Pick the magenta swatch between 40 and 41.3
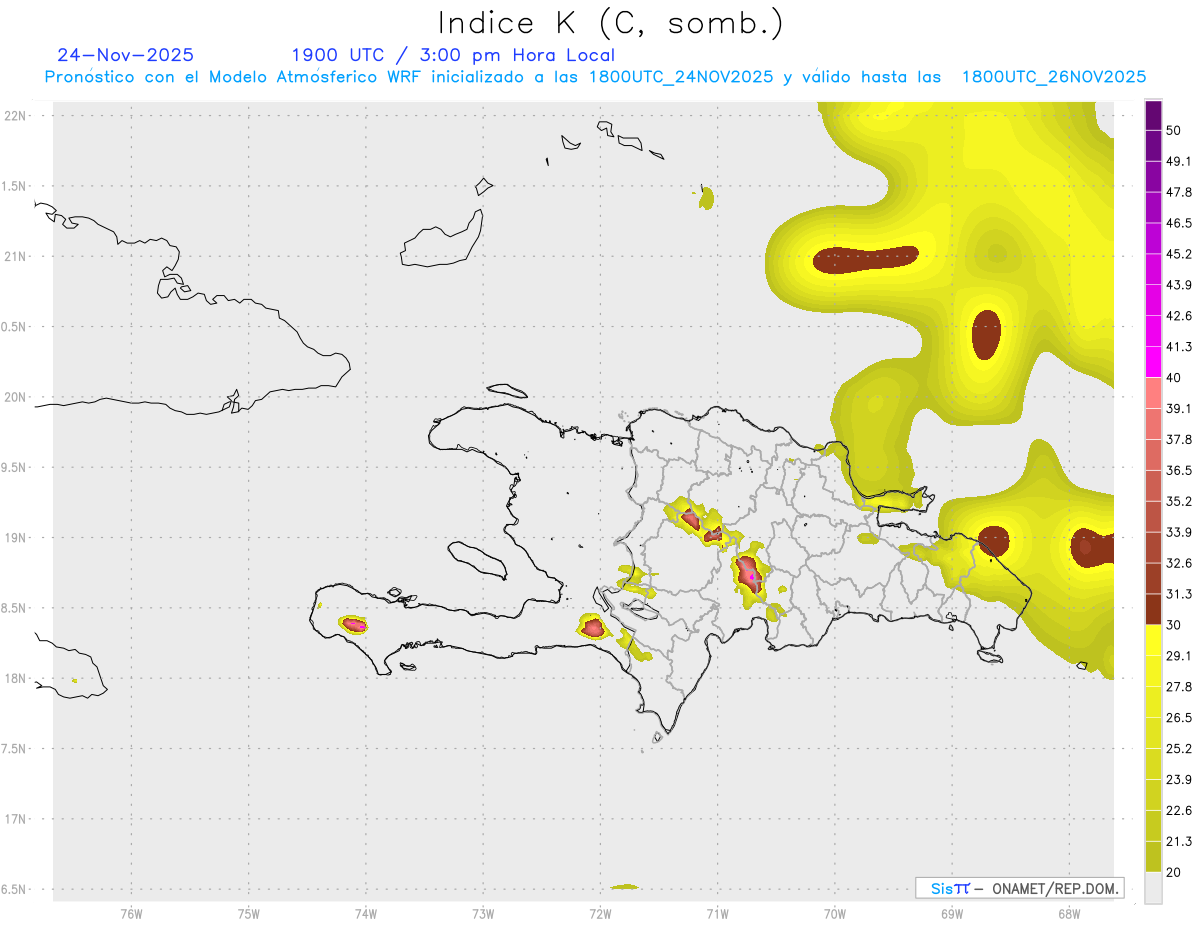Screen dimensions: 1200x927 click(x=1153, y=363)
